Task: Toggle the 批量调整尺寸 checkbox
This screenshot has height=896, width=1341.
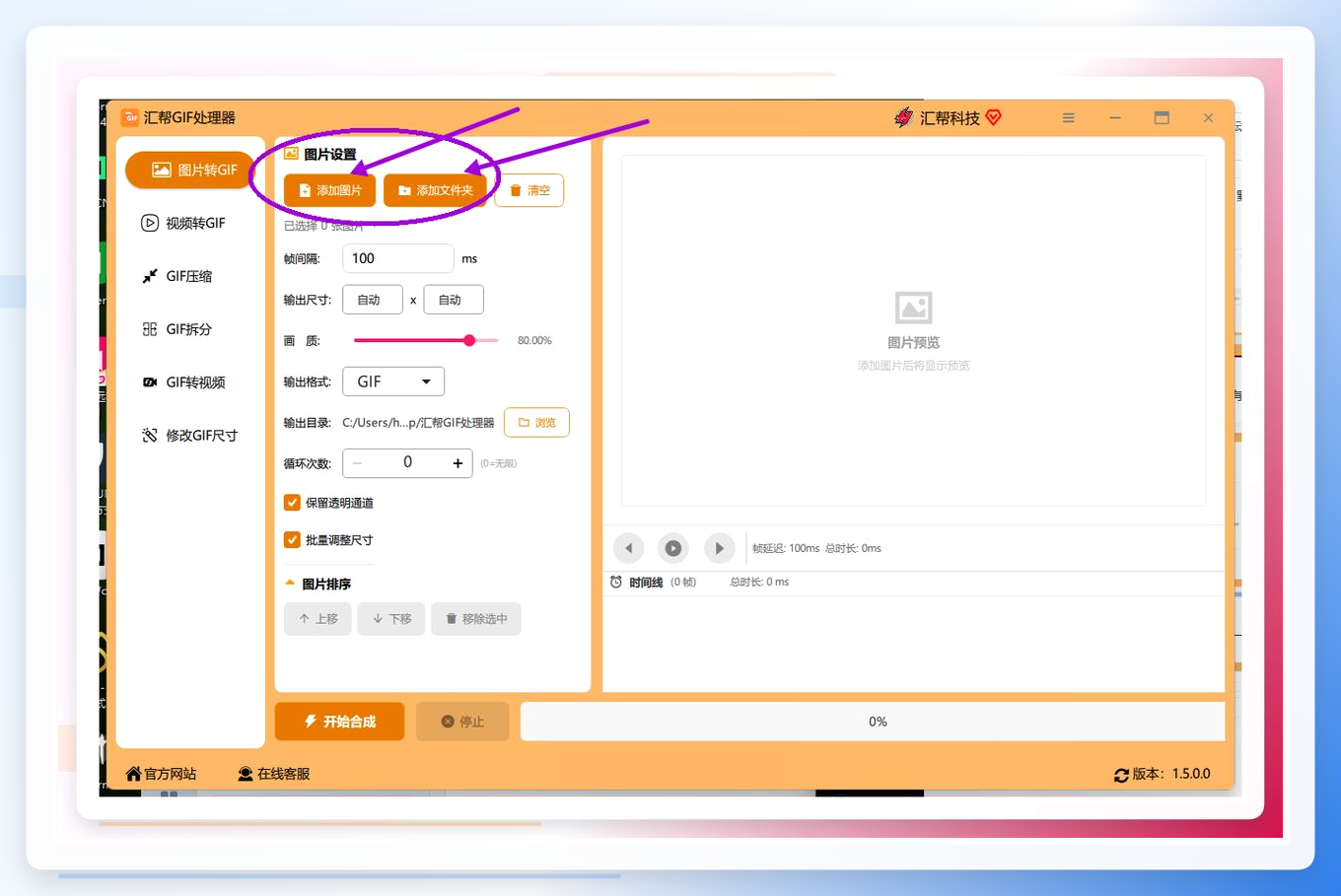Action: pyautogui.click(x=292, y=540)
